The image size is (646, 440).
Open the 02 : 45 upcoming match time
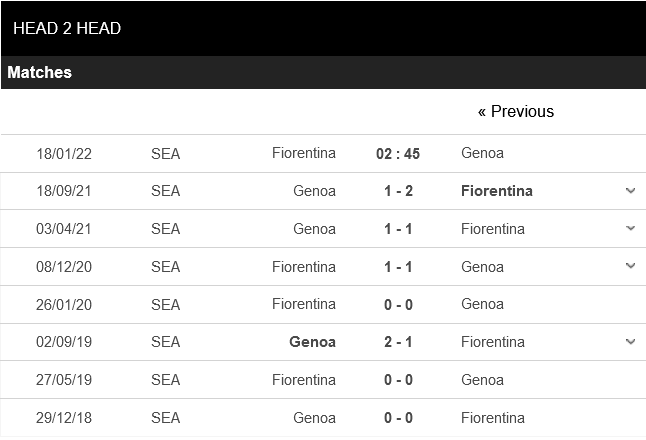[x=398, y=154]
